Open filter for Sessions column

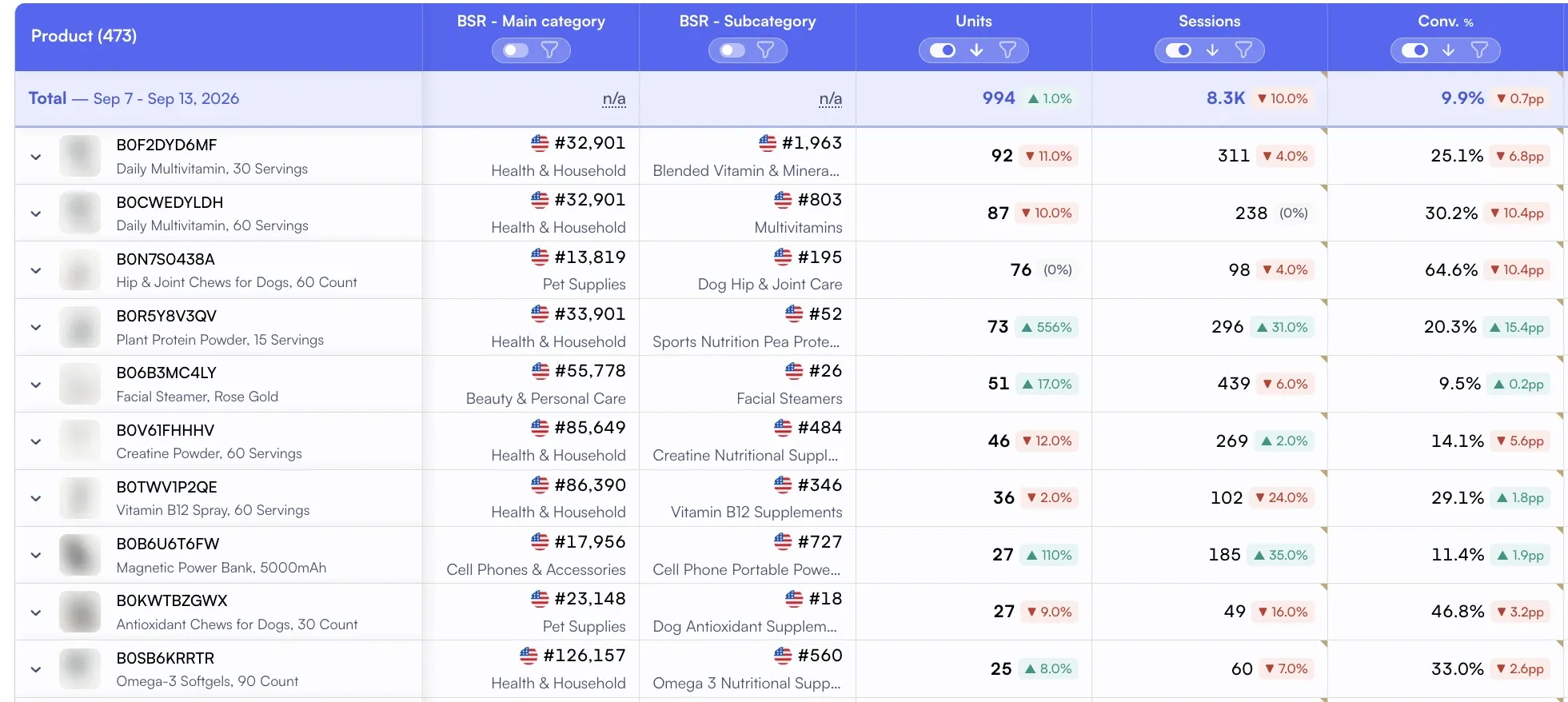point(1243,50)
